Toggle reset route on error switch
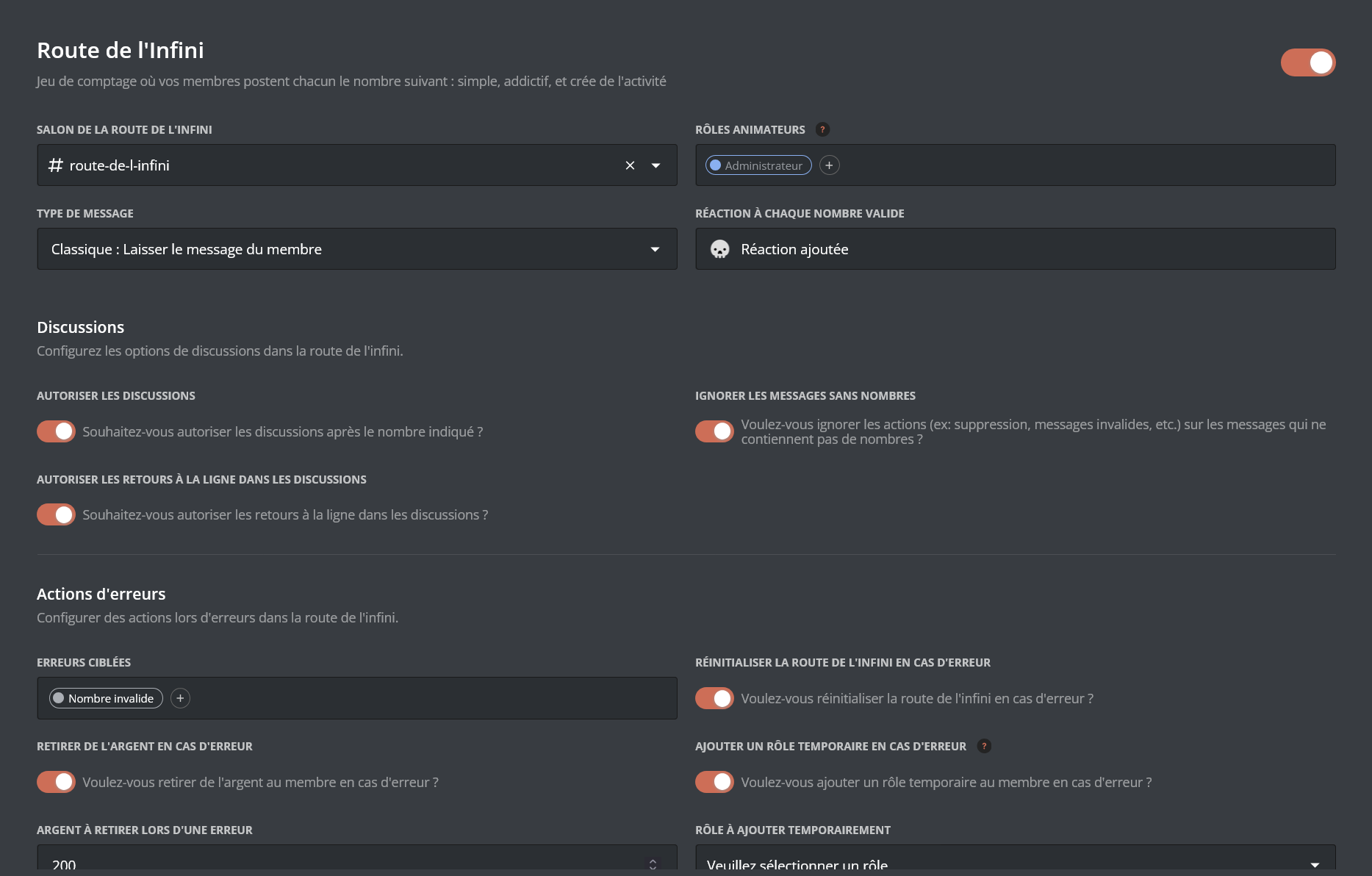The height and width of the screenshot is (876, 1372). pyautogui.click(x=714, y=698)
